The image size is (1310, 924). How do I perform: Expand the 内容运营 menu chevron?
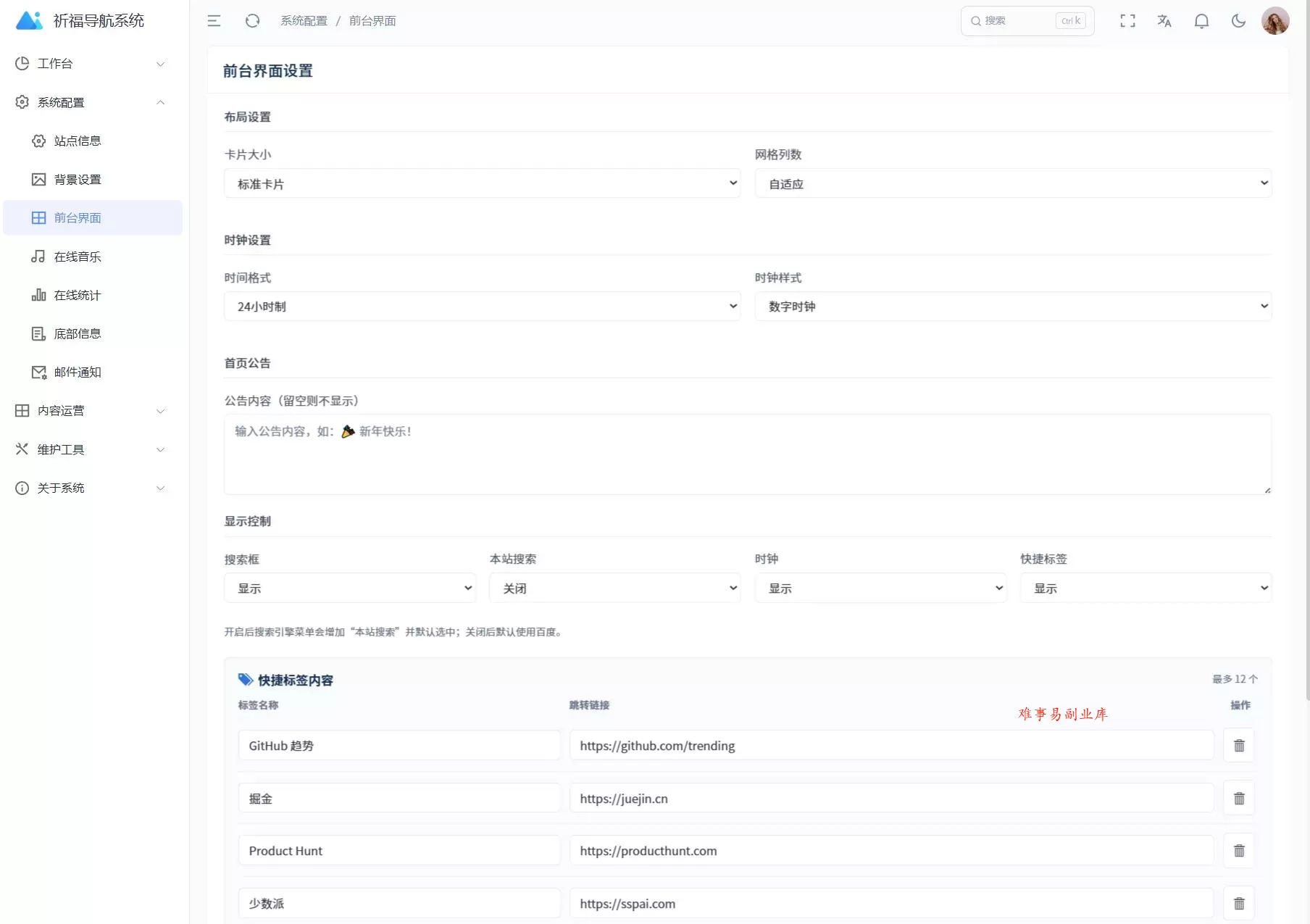click(161, 411)
